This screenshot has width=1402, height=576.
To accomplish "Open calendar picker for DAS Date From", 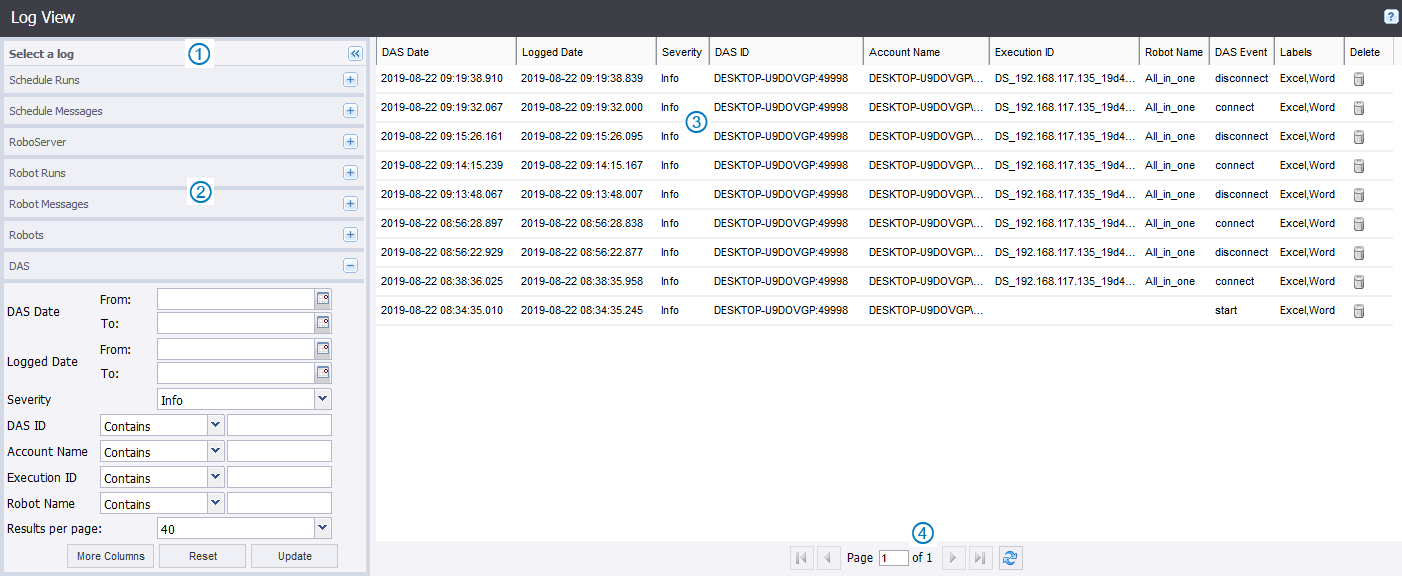I will tap(323, 298).
